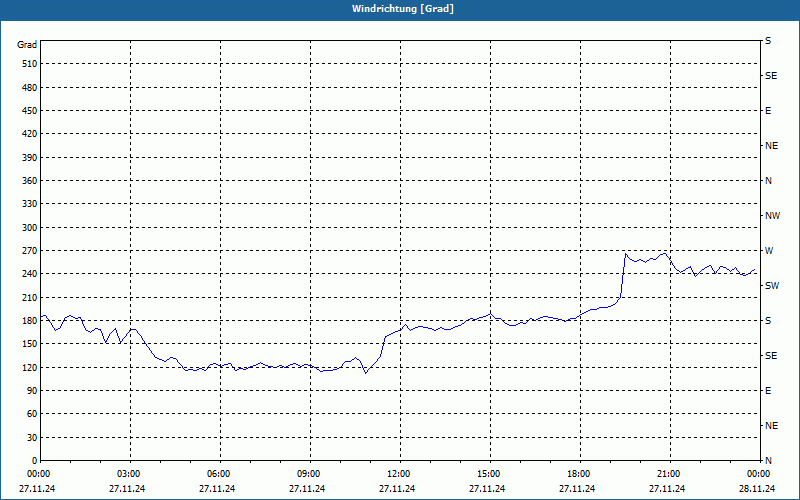Select the y-axis value 30
The image size is (800, 500).
[x=32, y=437]
